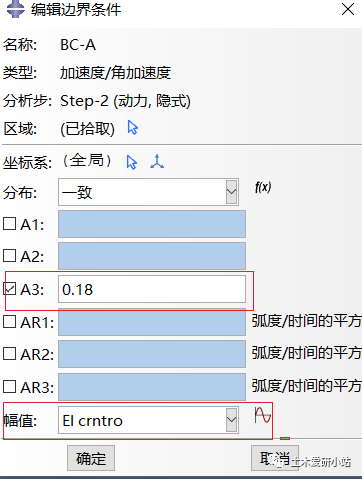The height and width of the screenshot is (479, 362).
Task: Click the Abaqus dialog title bar icon
Action: pyautogui.click(x=15, y=9)
